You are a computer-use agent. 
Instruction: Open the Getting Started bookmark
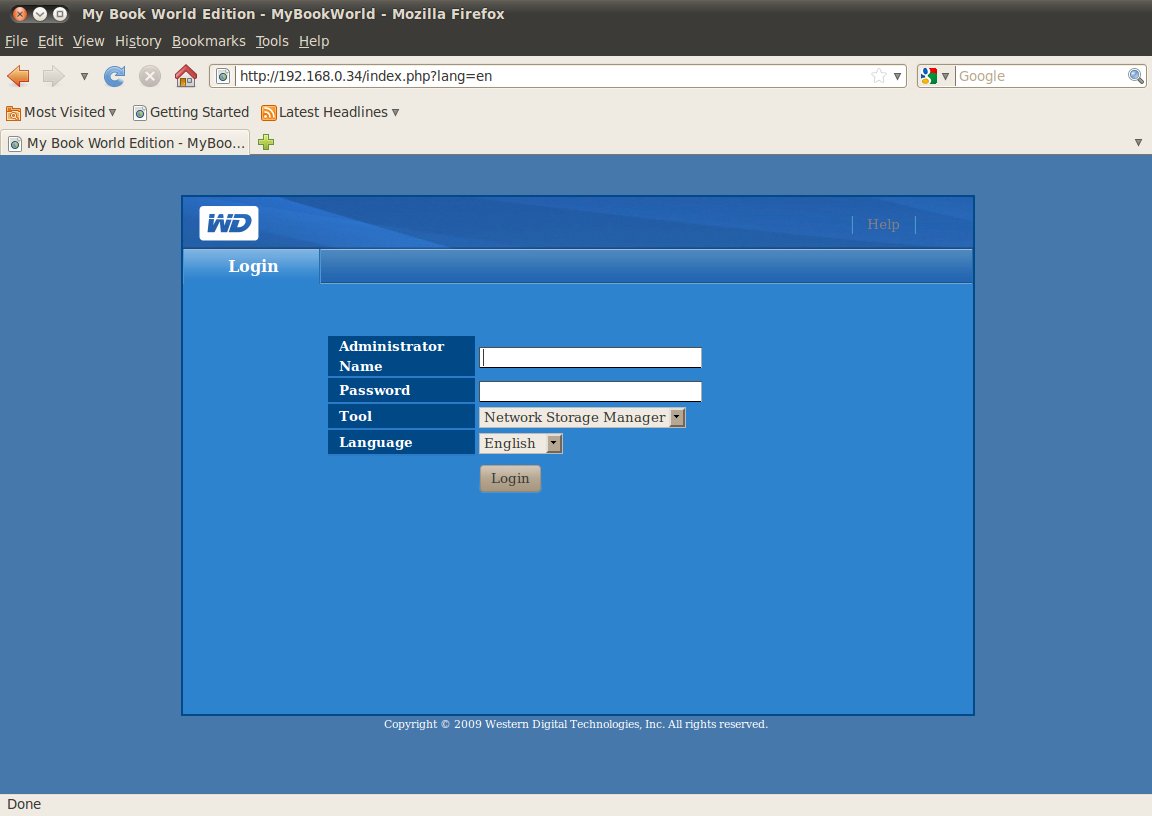pyautogui.click(x=191, y=112)
